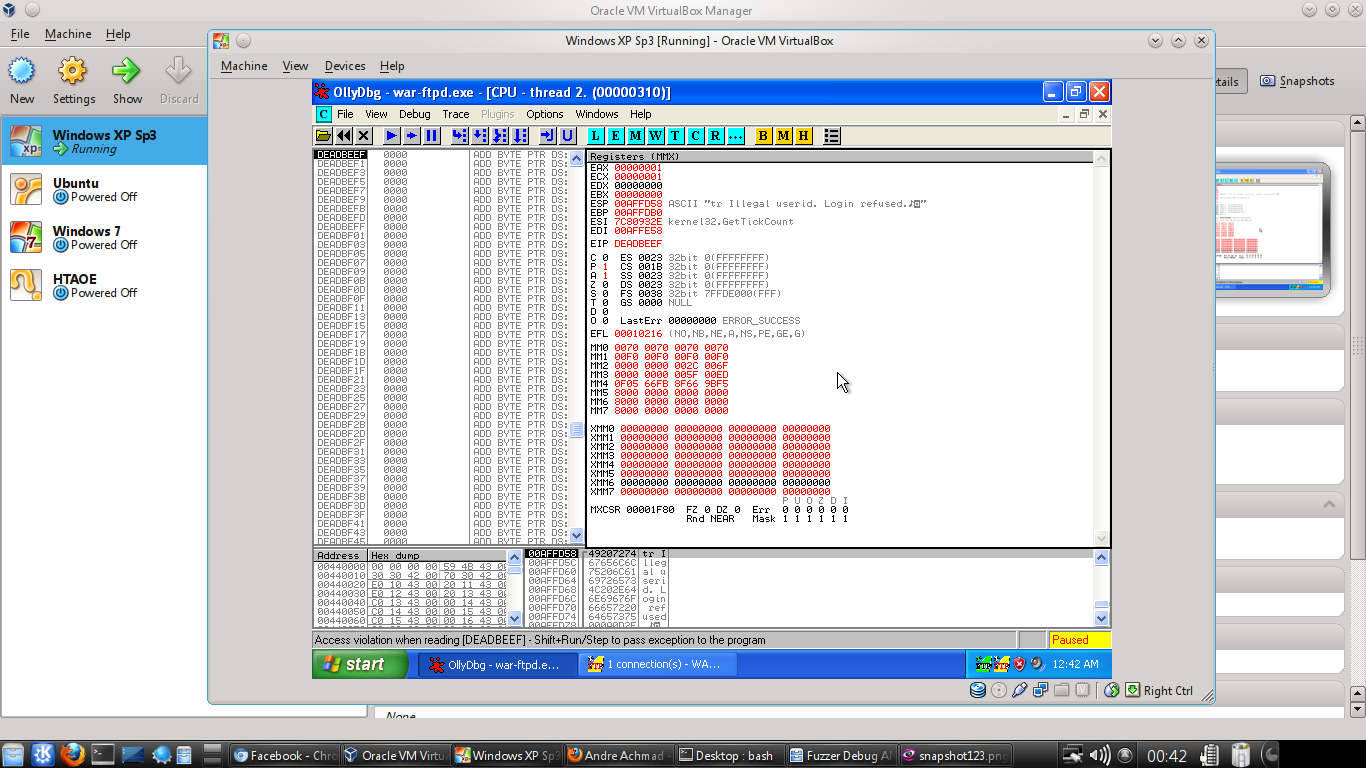Click the blue U toolbar icon

(568, 135)
